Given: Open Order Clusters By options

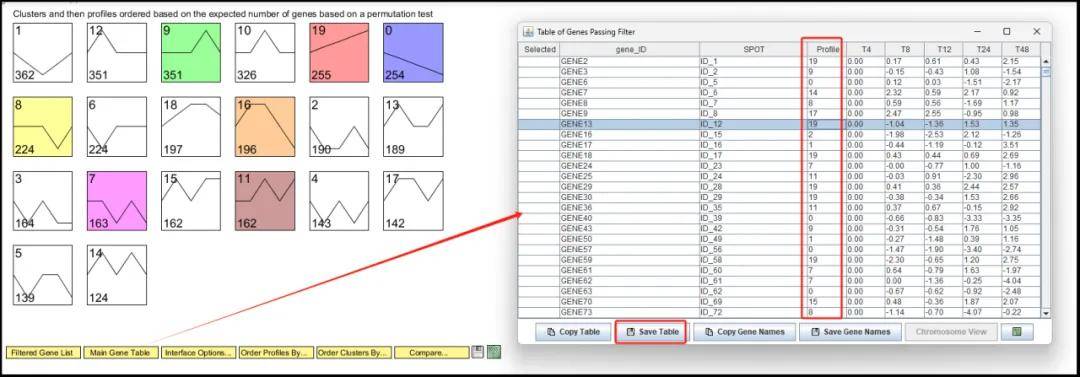Looking at the screenshot, I should [353, 353].
